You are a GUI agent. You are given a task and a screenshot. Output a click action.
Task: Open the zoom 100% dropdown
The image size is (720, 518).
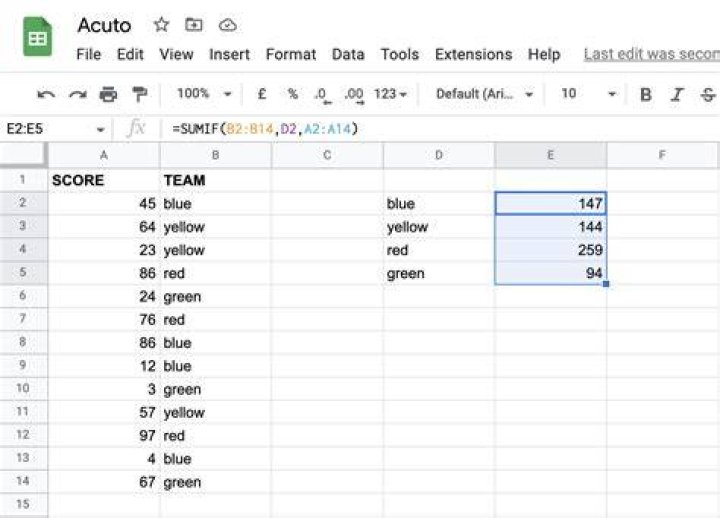pyautogui.click(x=204, y=94)
